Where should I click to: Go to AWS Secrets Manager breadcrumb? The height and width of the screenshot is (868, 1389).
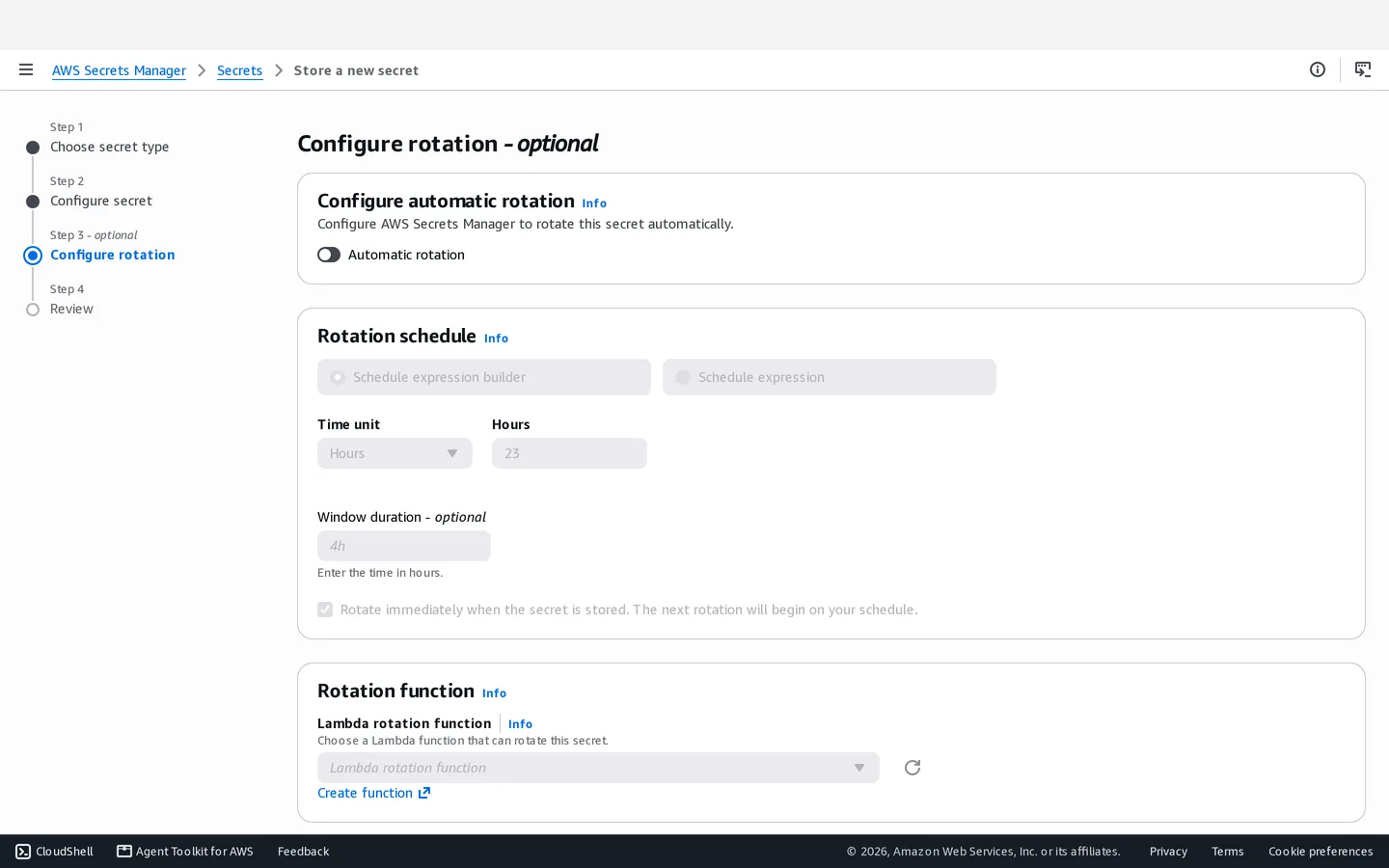pos(119,70)
